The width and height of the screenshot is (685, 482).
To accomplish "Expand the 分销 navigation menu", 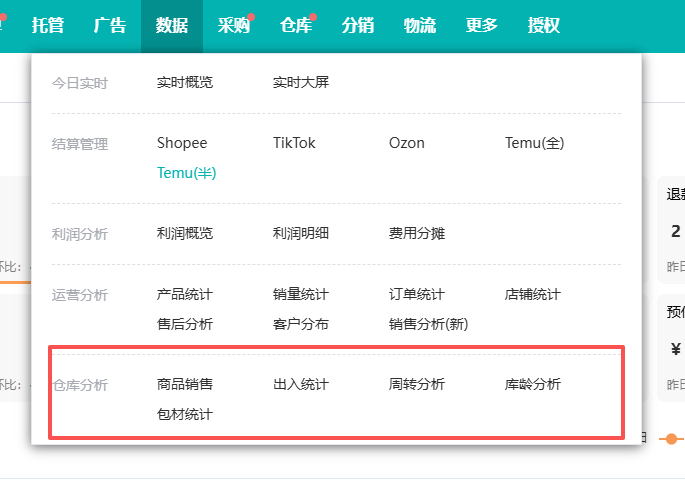I will 357,25.
